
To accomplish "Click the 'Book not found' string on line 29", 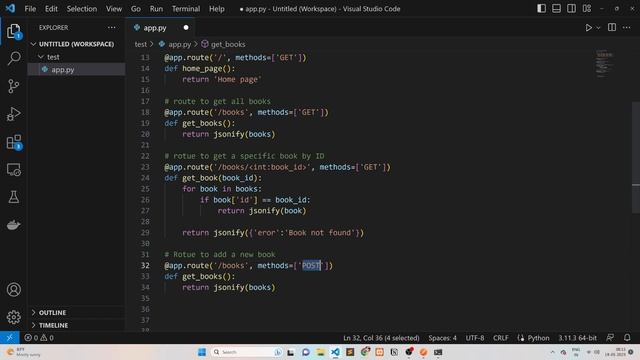I will (320, 233).
